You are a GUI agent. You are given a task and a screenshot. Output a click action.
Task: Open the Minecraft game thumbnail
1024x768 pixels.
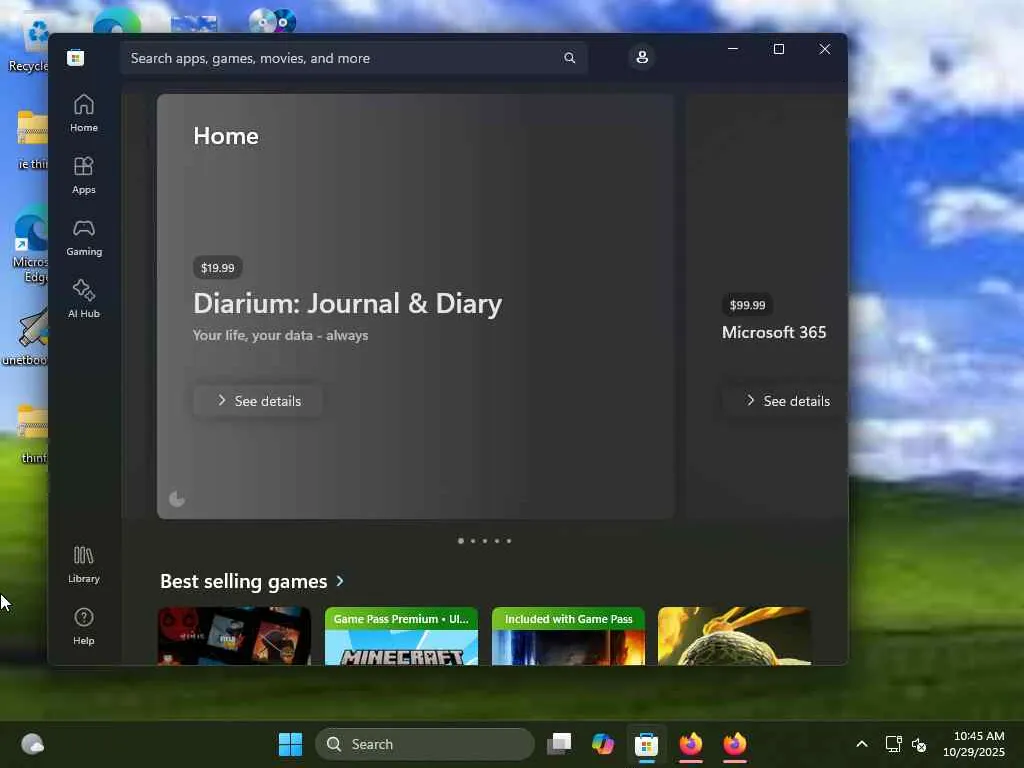[401, 636]
